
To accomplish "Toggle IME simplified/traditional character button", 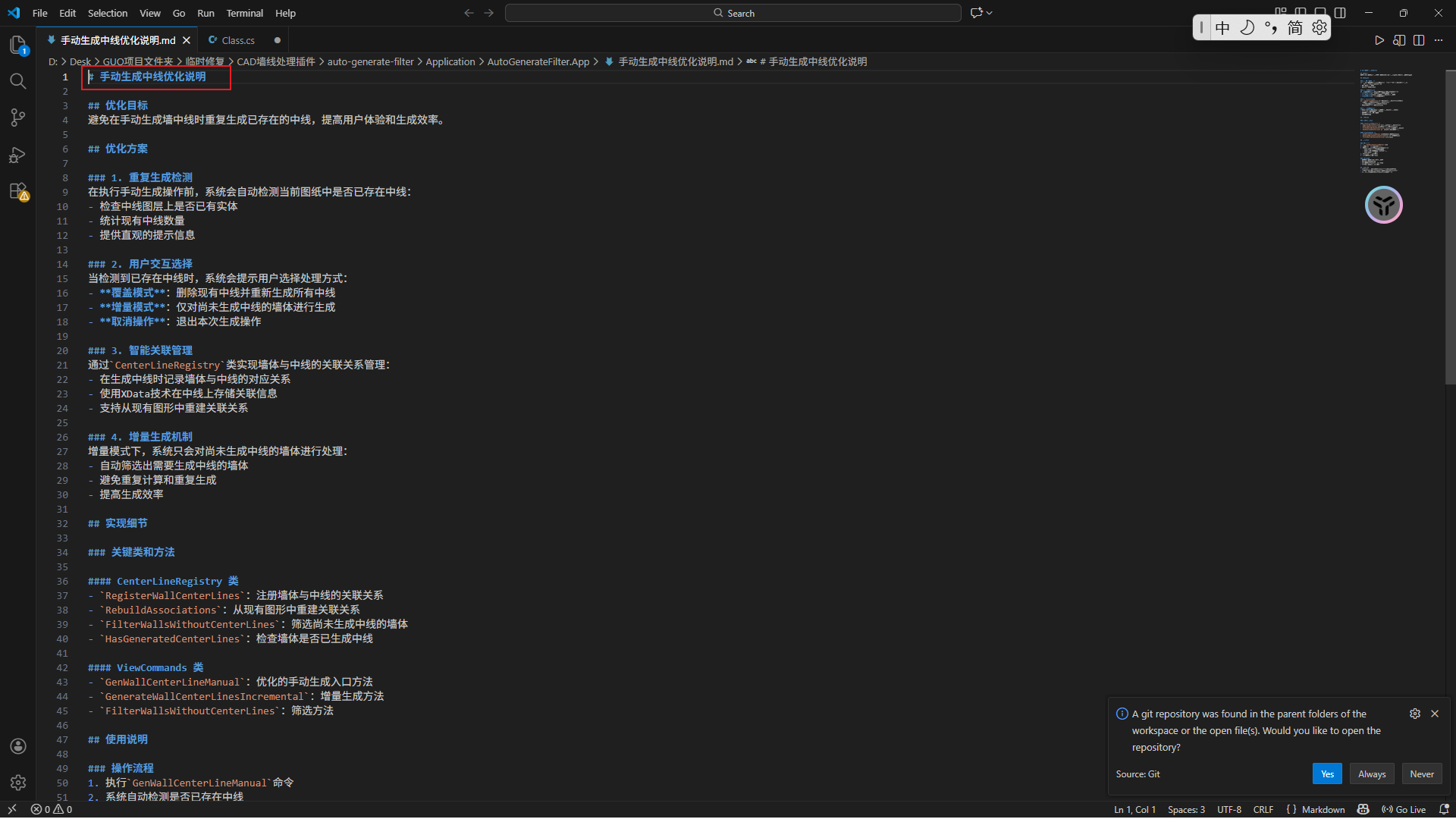I will pos(1295,28).
